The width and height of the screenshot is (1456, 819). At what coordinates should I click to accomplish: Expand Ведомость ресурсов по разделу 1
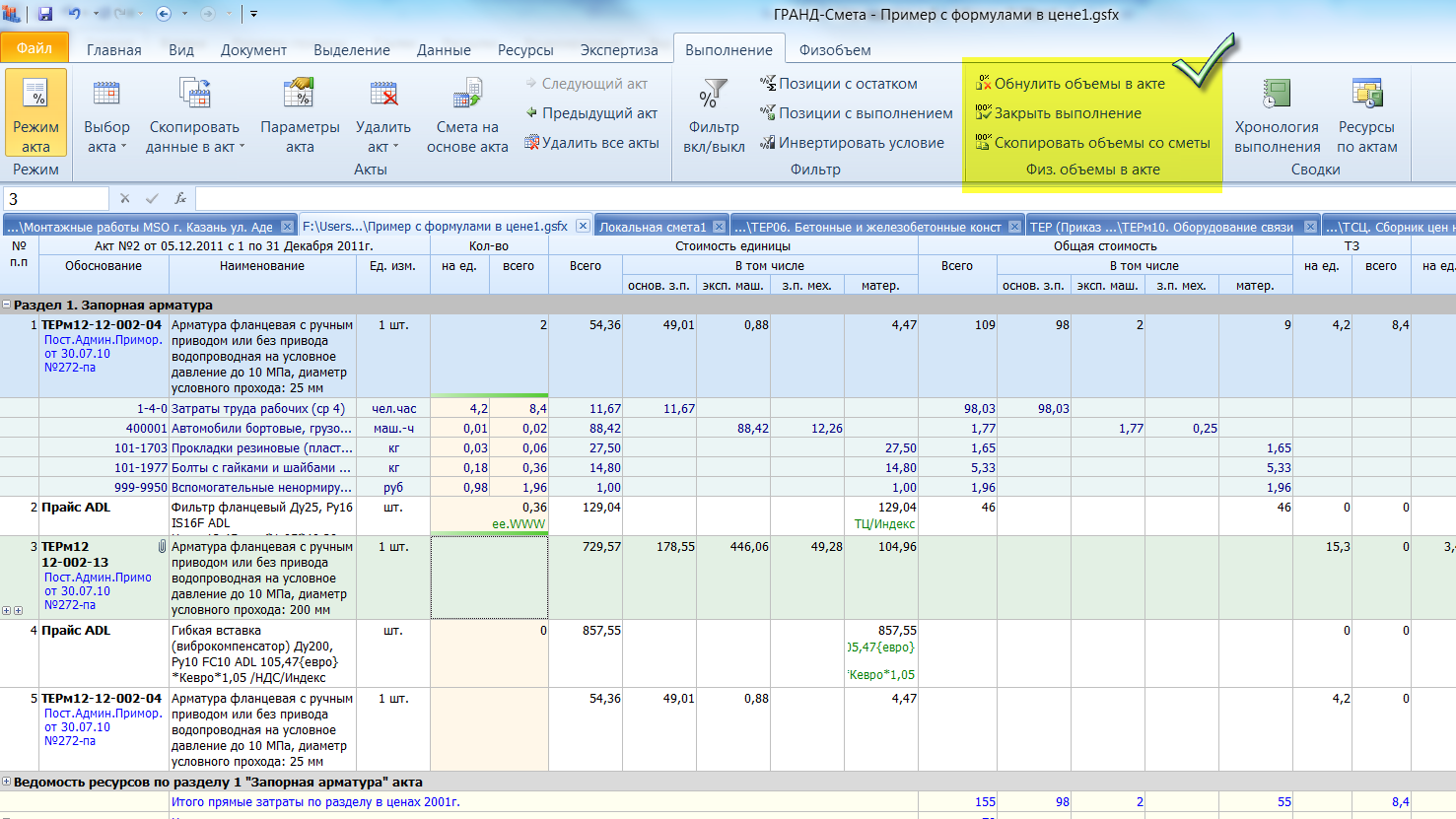(7, 782)
